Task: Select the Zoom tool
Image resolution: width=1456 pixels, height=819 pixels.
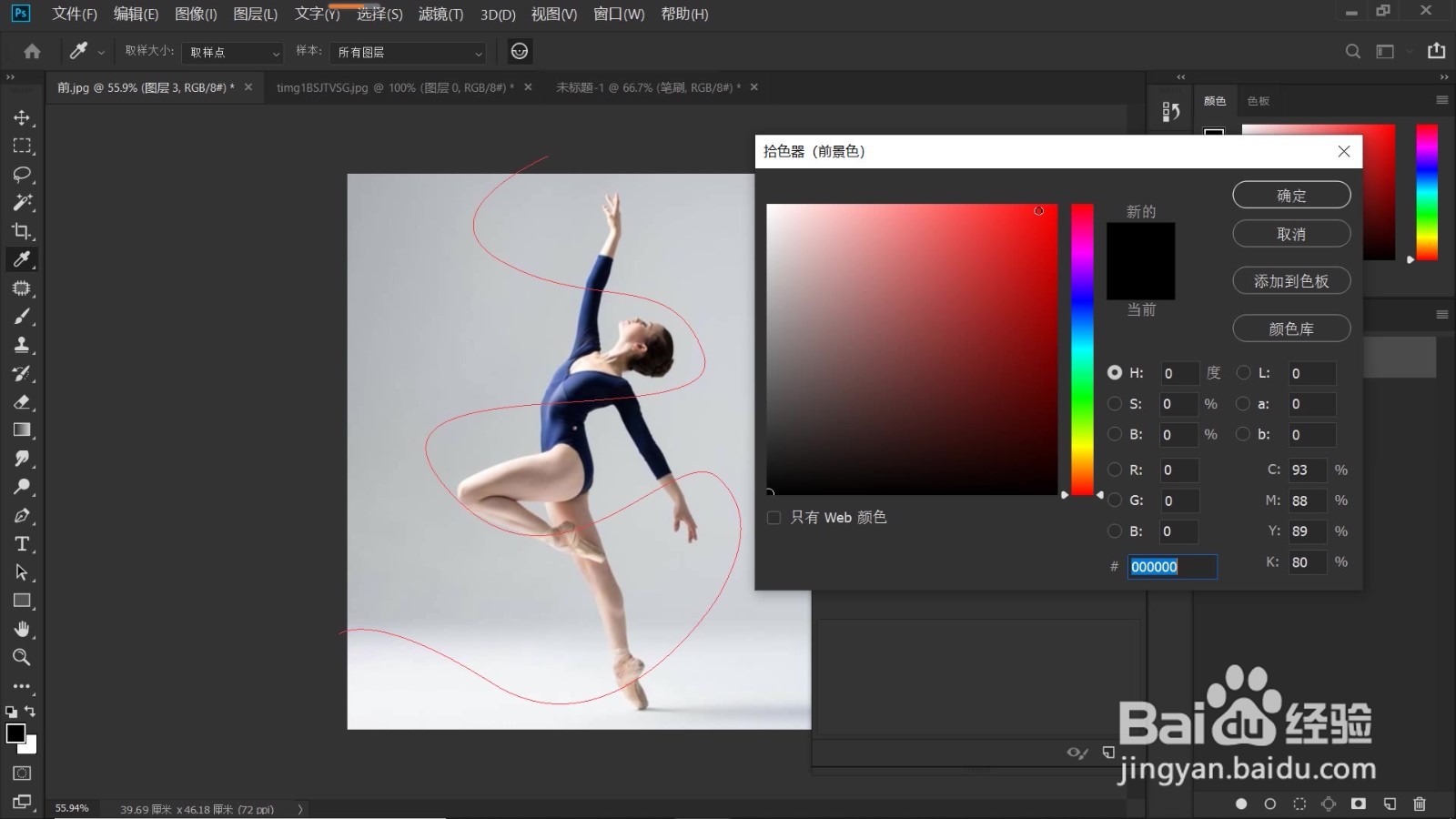Action: click(x=22, y=657)
